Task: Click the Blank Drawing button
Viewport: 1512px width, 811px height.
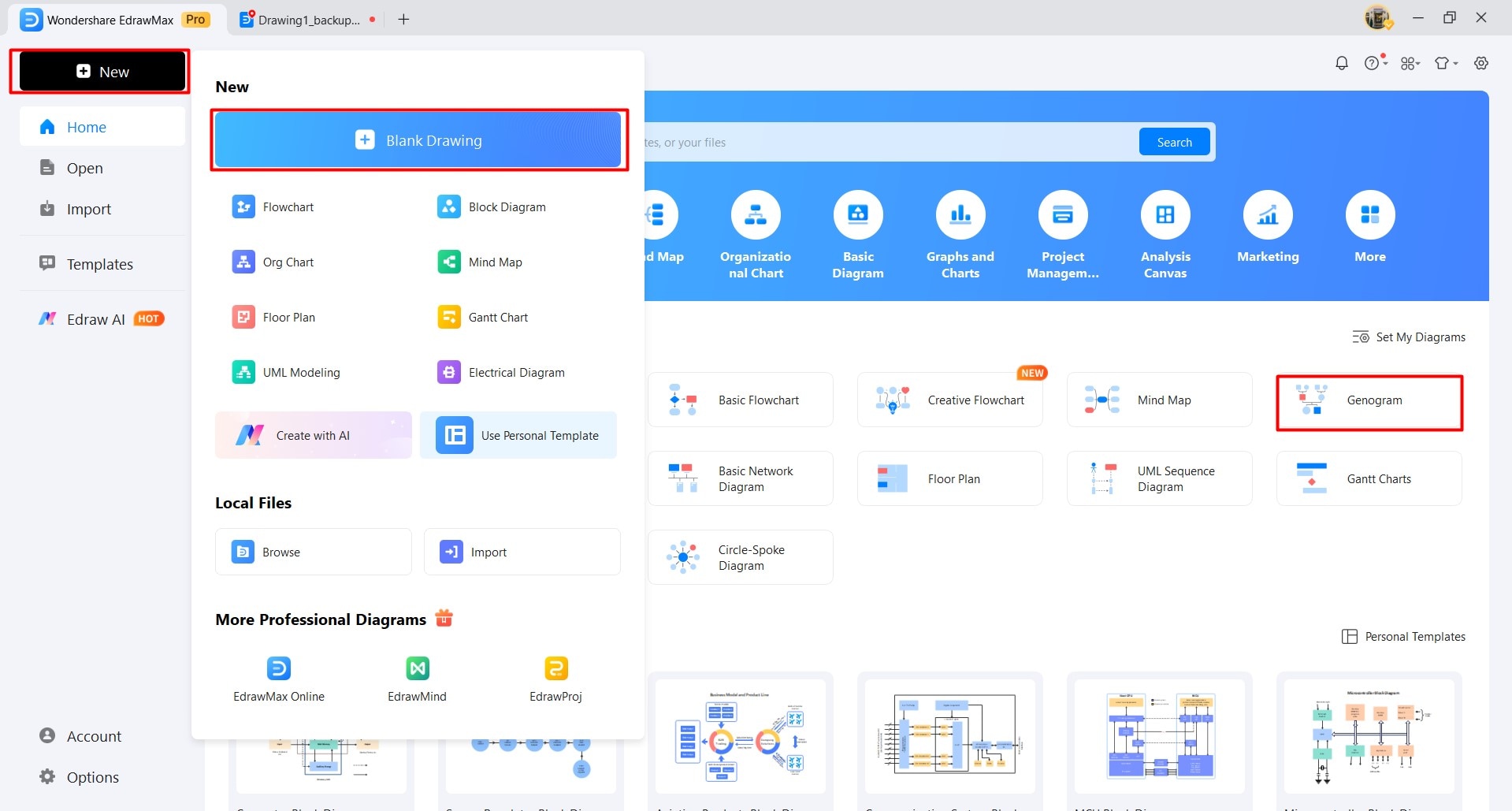Action: pyautogui.click(x=418, y=140)
